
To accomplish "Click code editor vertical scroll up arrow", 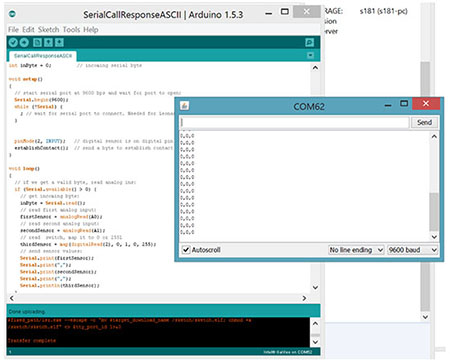I will 315,68.
